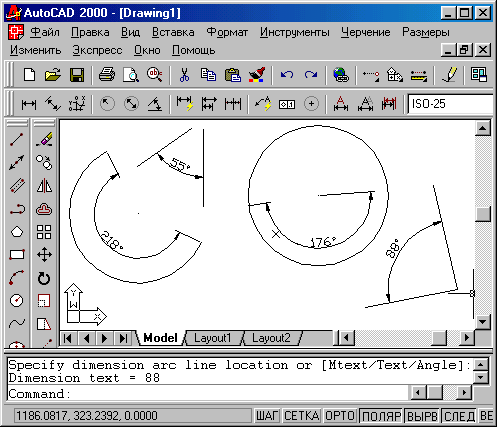Select the Line draw tool

17,140
